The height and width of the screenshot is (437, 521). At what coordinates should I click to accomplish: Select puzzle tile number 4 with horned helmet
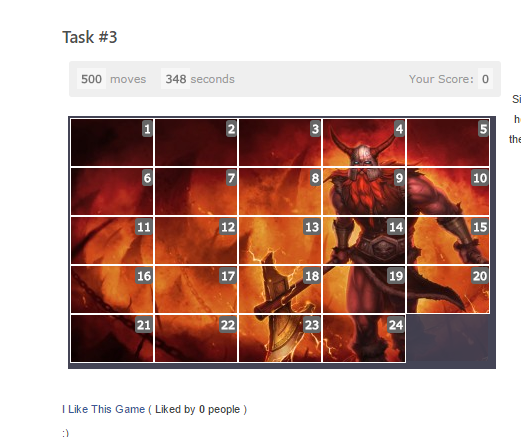(x=364, y=142)
